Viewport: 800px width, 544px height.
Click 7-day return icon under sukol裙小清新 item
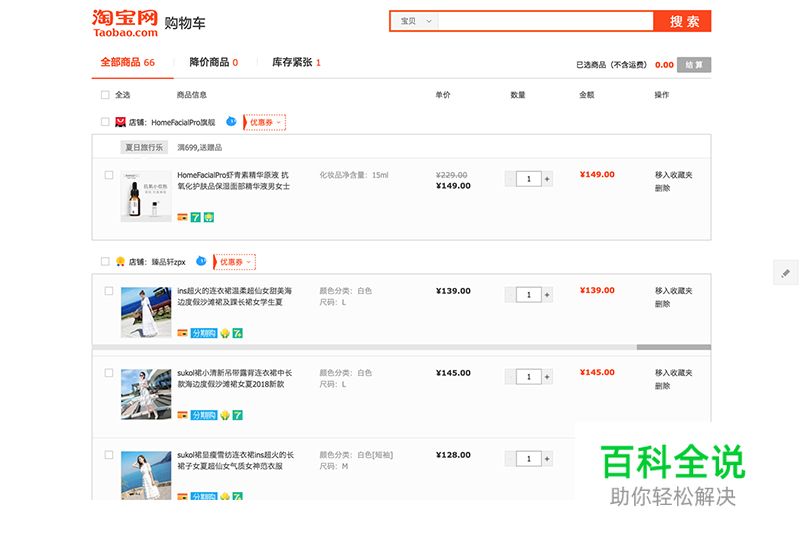point(238,415)
